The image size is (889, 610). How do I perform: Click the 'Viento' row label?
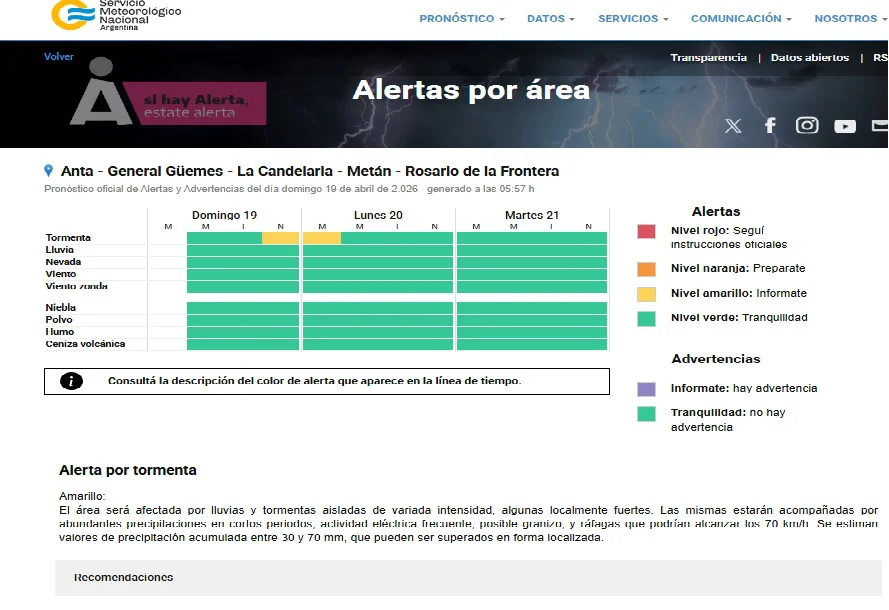click(61, 274)
